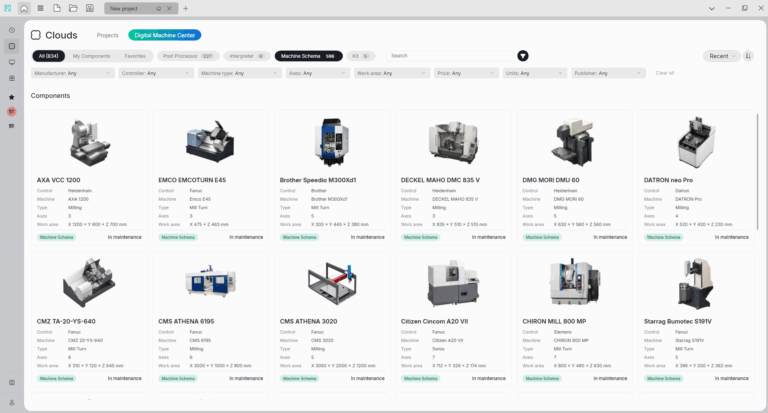Click Machine Schema tag on AXA VCC 1200 card
The width and height of the screenshot is (768, 413).
tap(56, 237)
